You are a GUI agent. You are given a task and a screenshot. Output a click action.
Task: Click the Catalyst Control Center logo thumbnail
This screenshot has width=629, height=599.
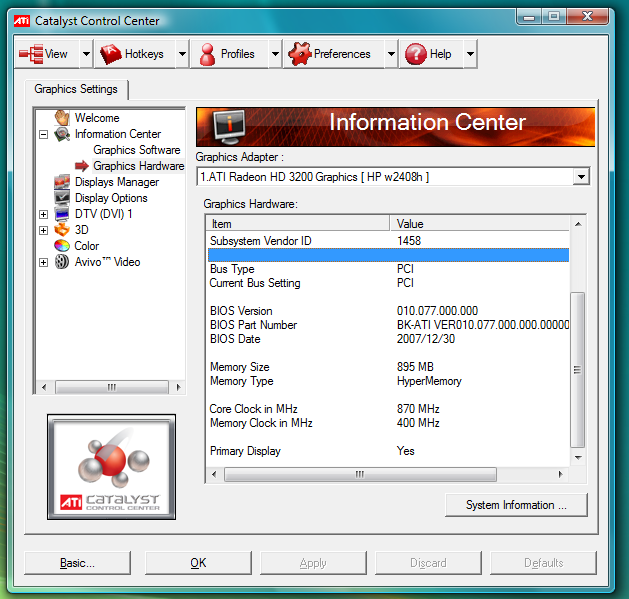coord(112,467)
